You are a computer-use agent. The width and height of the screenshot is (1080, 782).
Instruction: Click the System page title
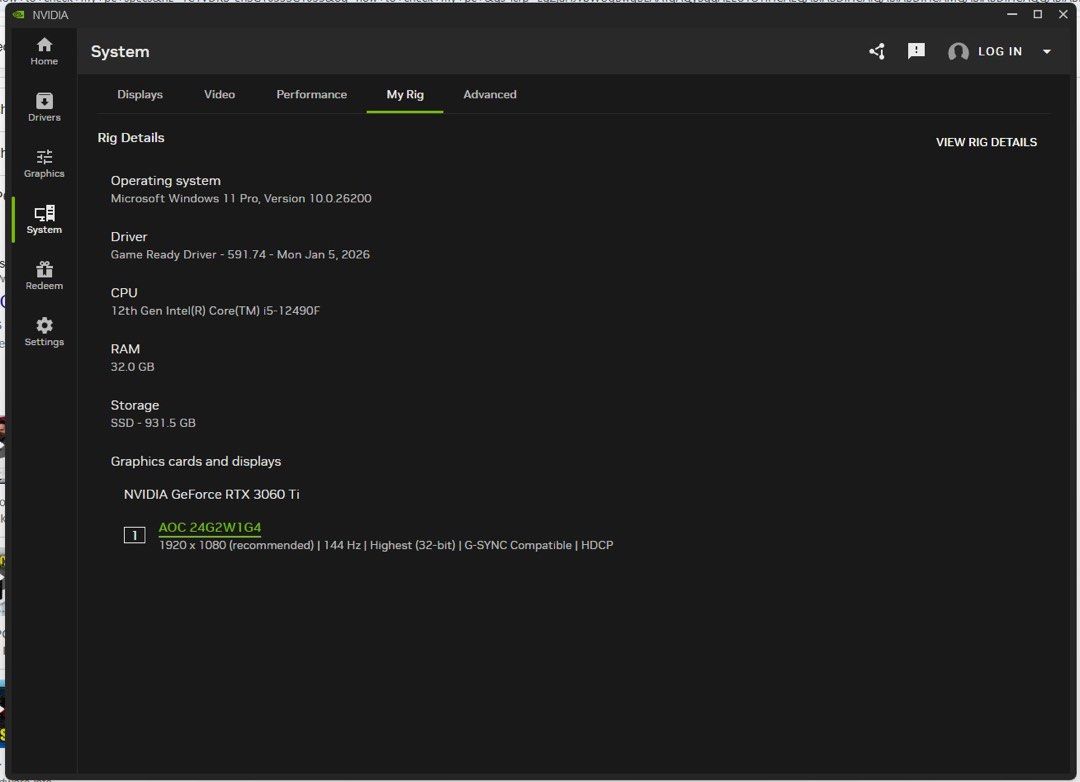(x=120, y=52)
